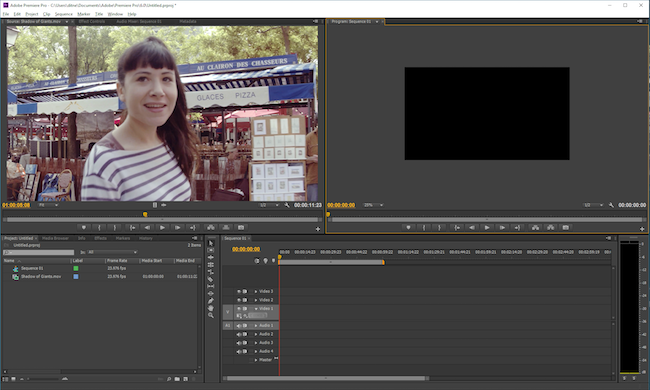Switch to the Effects tab
The image size is (650, 390).
(x=100, y=238)
